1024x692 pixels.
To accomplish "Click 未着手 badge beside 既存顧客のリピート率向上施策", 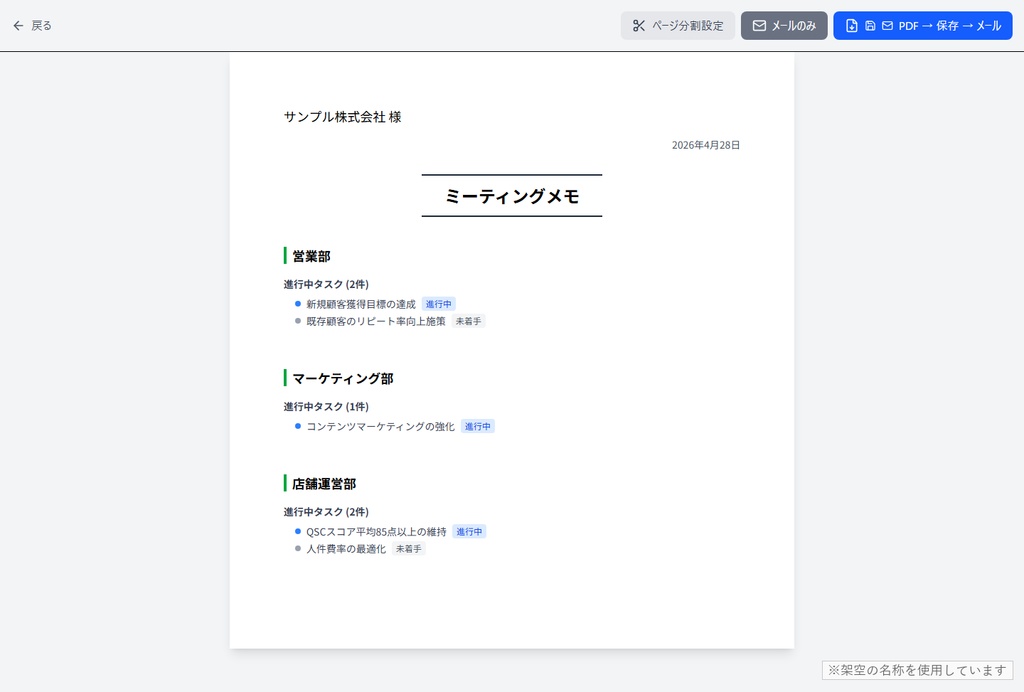I will 468,321.
